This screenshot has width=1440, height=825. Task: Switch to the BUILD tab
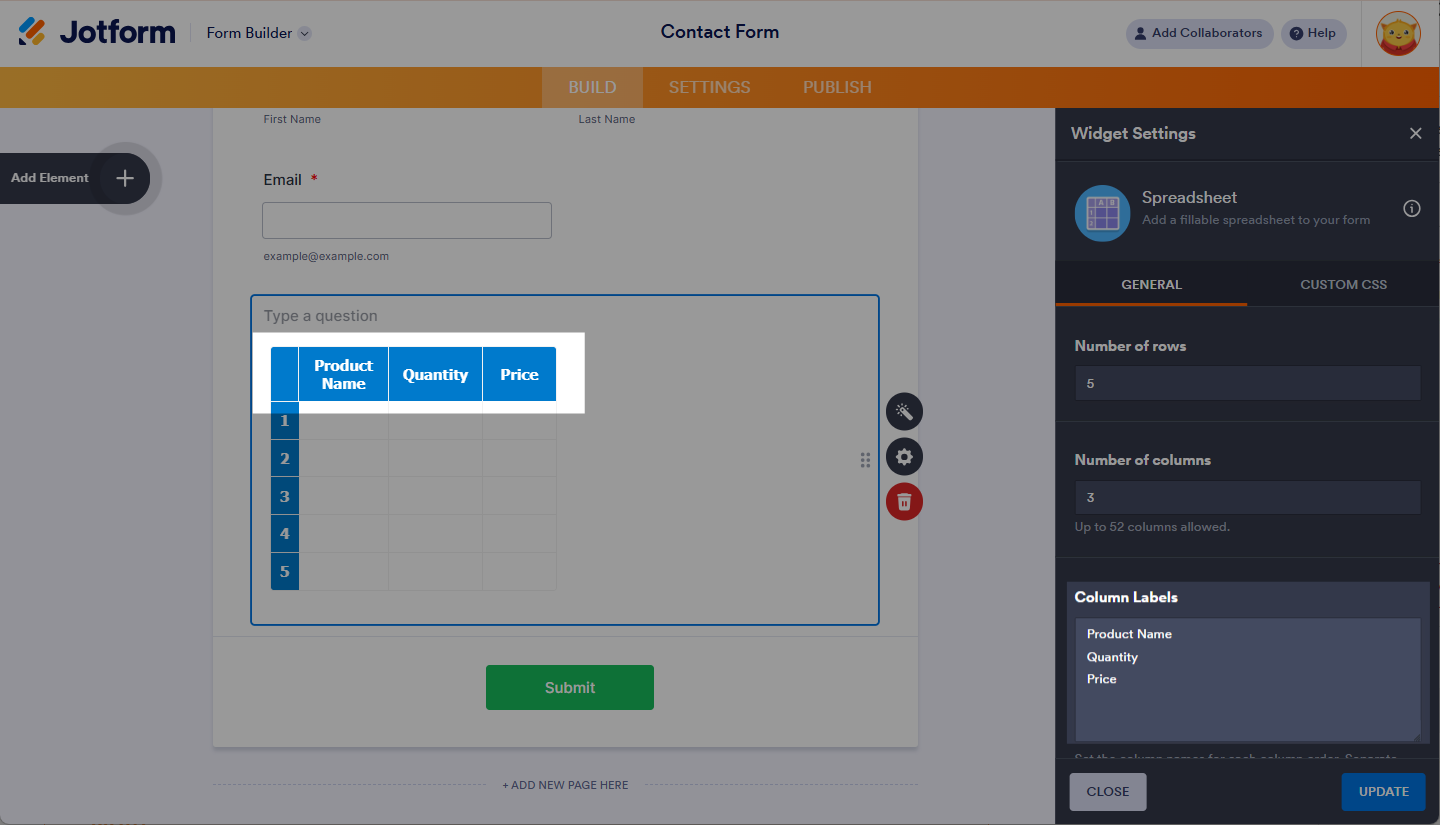[x=592, y=87]
